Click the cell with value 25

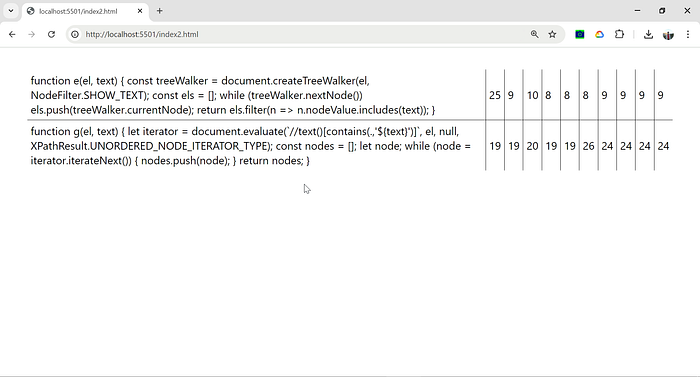pos(495,95)
